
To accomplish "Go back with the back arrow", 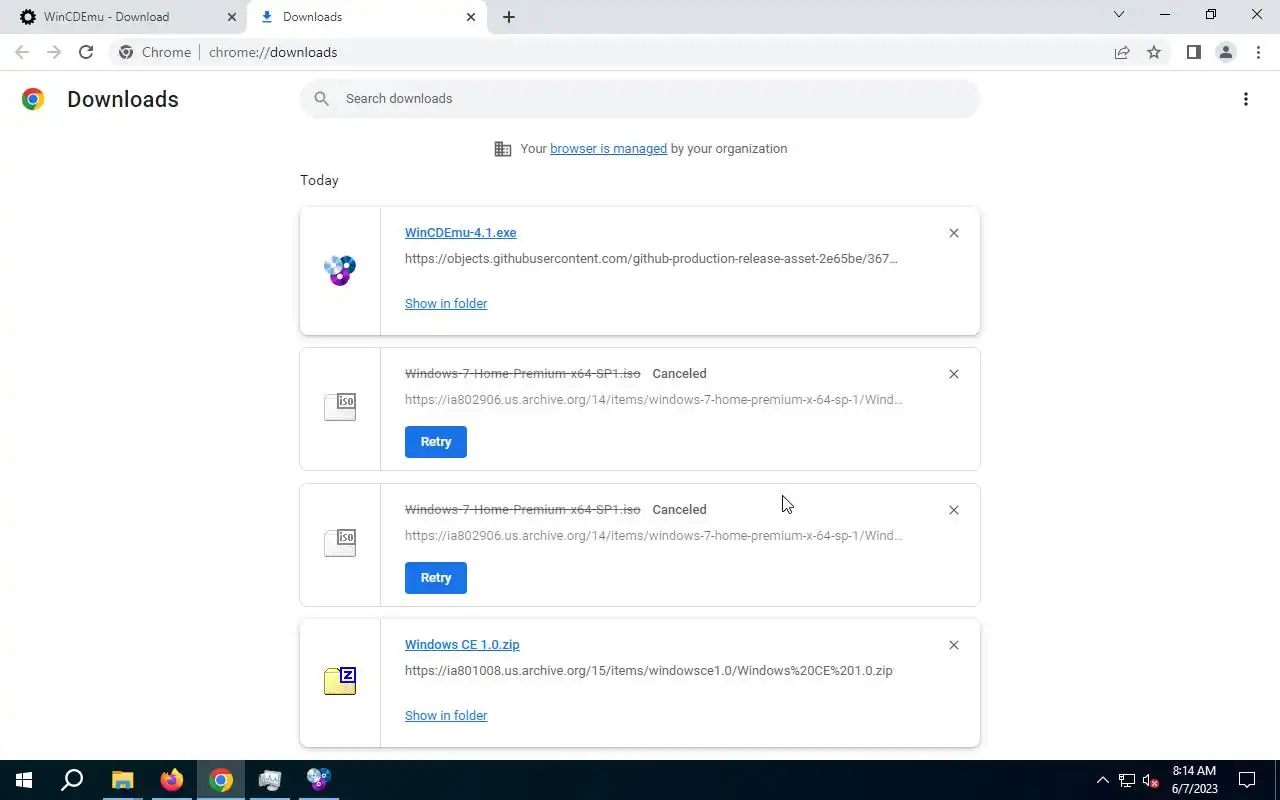I will (x=22, y=52).
